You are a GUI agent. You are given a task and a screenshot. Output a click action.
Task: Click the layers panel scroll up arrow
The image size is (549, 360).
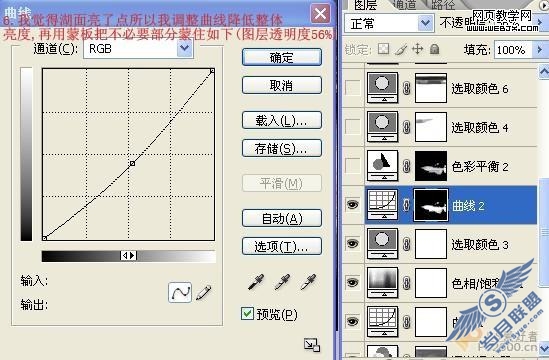(544, 72)
